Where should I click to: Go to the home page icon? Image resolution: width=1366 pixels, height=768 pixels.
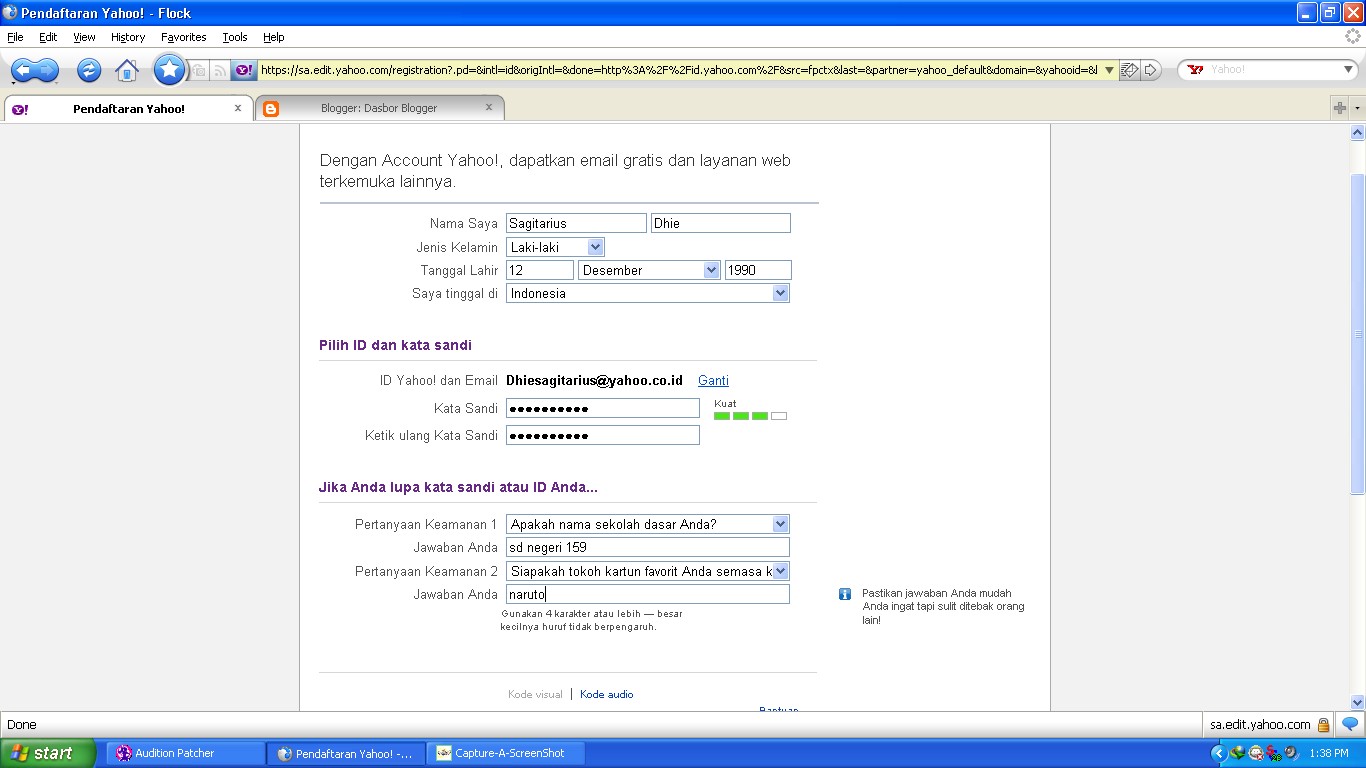pyautogui.click(x=127, y=70)
